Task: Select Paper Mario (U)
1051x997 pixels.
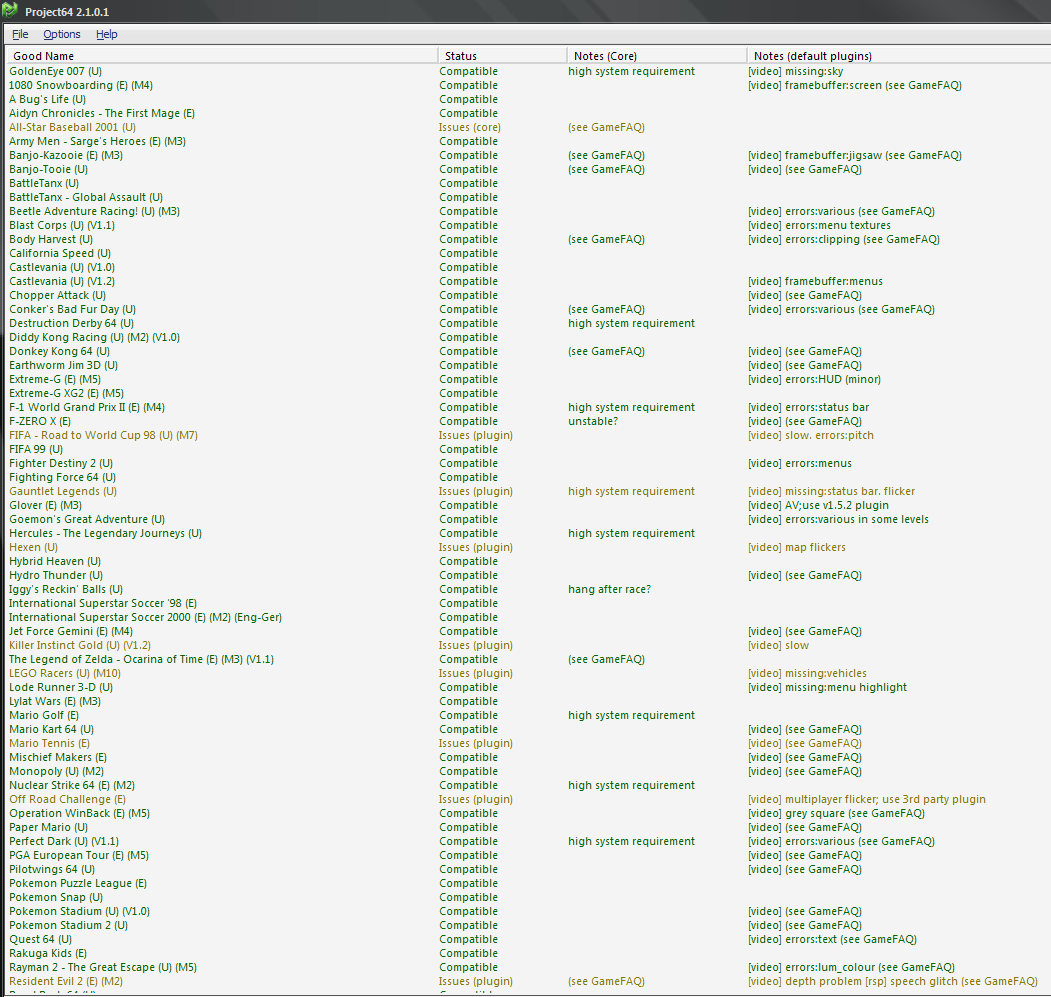Action: coord(48,827)
